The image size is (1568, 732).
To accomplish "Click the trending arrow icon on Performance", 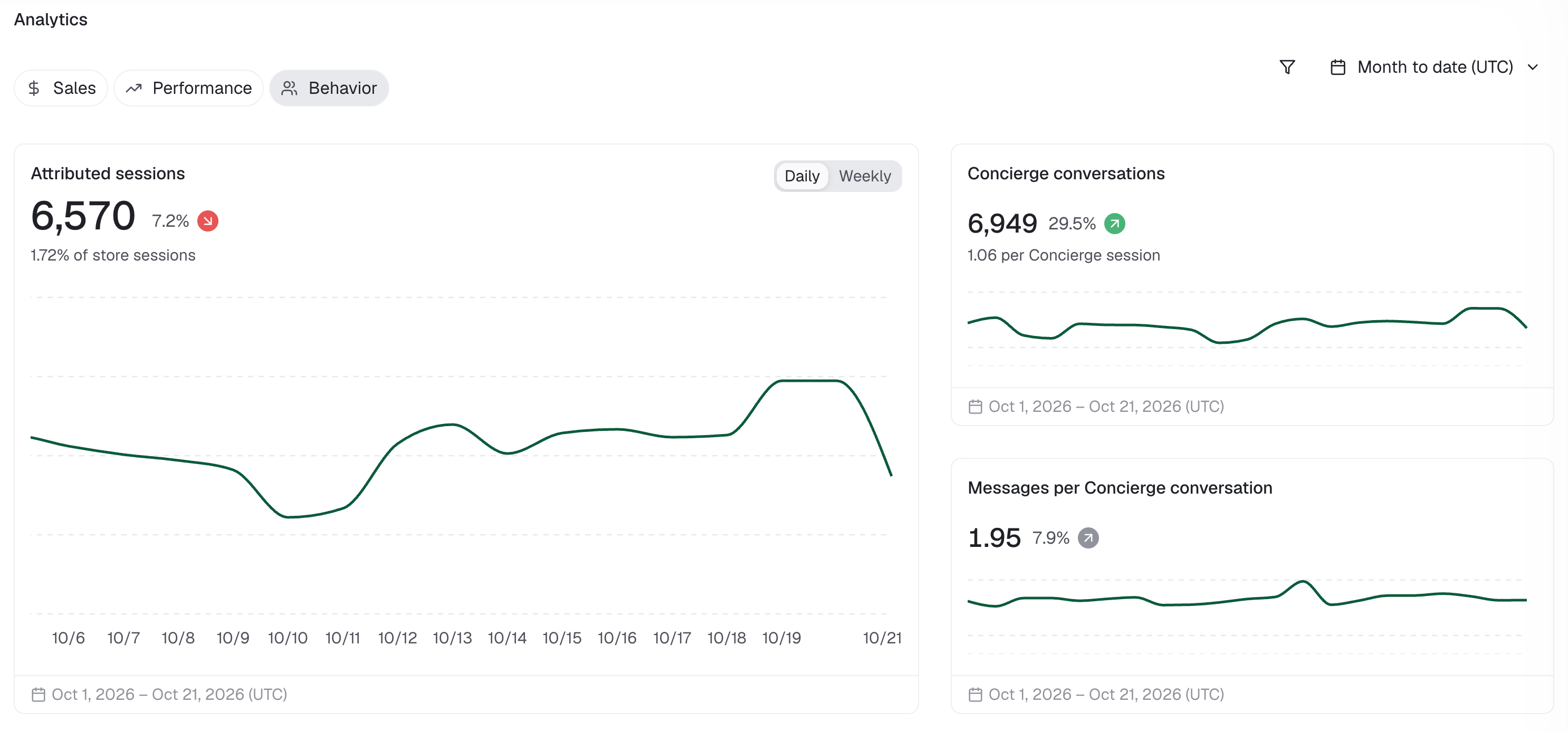I will [134, 88].
